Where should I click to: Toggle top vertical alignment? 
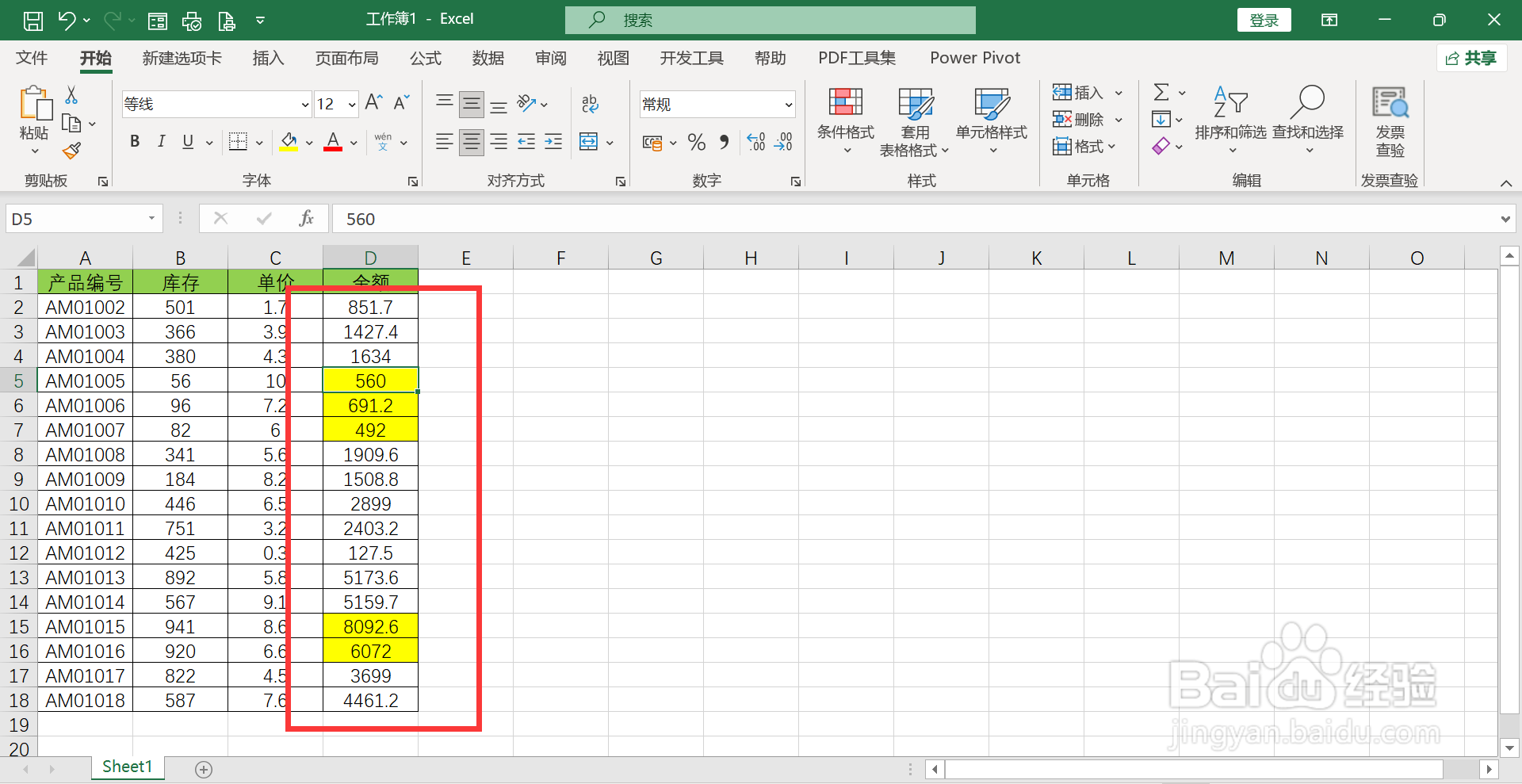click(445, 103)
